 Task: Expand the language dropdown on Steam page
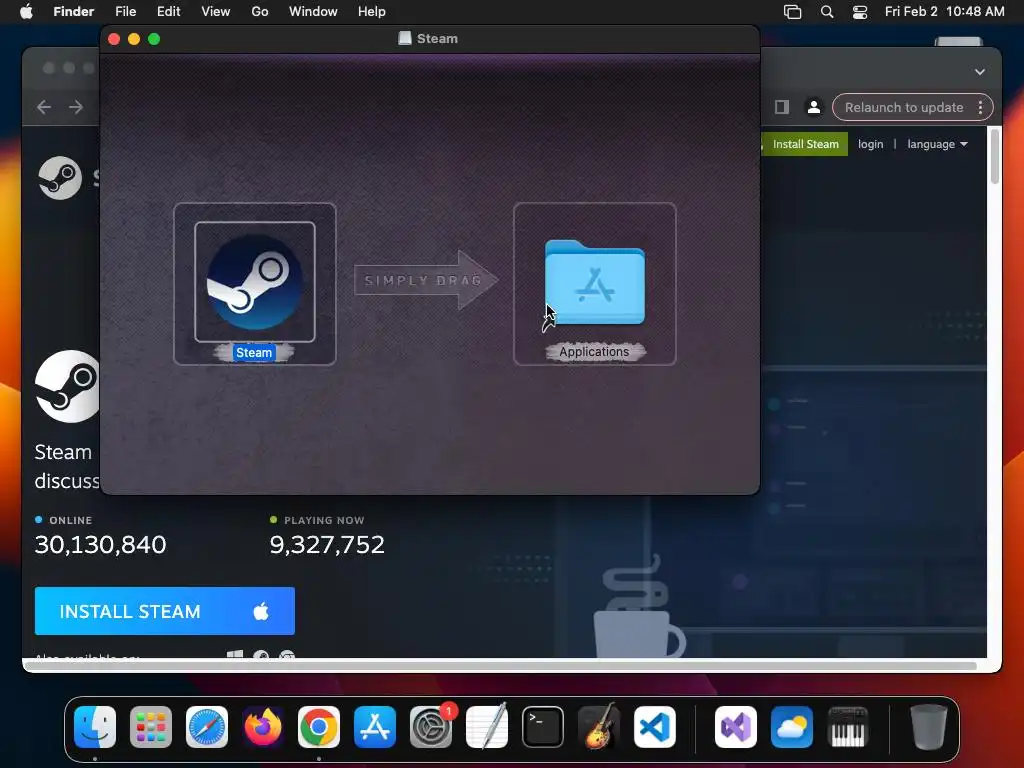coord(937,144)
